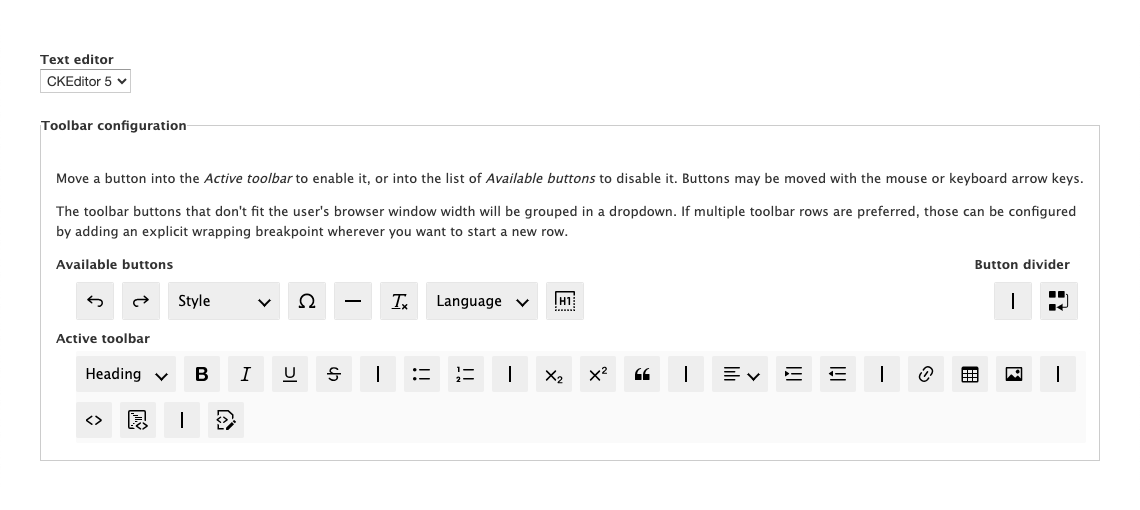Image resolution: width=1140 pixels, height=510 pixels.
Task: Select divider between Outdent and Link
Action: (882, 374)
